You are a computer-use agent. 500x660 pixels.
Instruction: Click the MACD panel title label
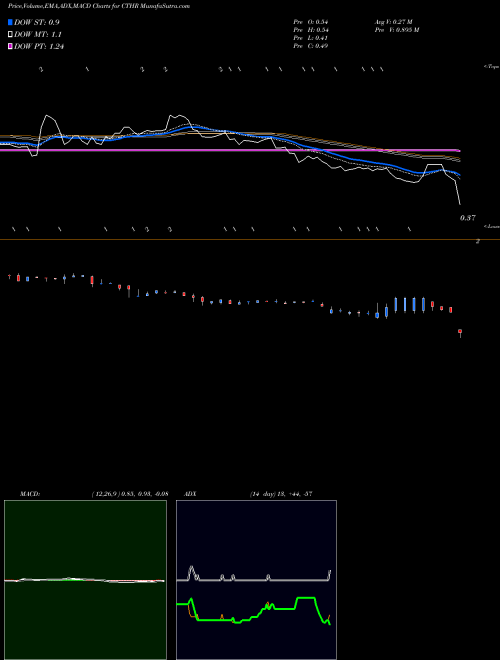pos(30,494)
